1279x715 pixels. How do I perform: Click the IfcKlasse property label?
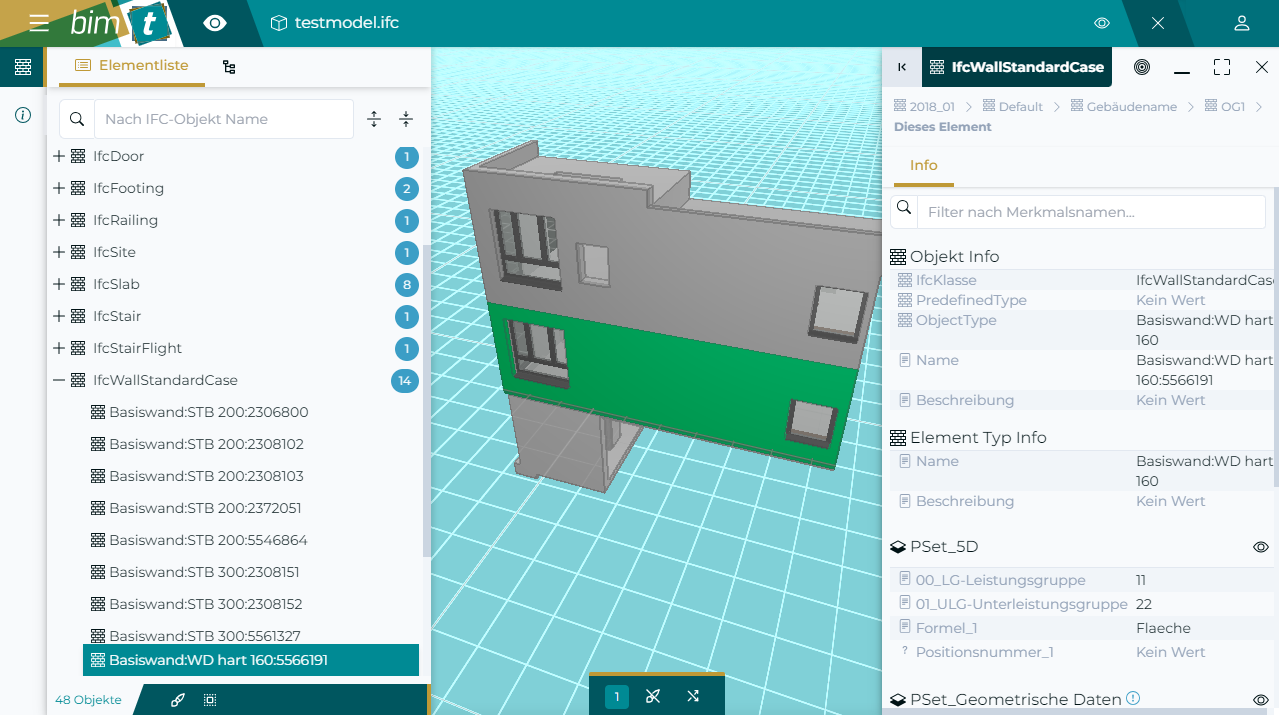click(x=946, y=280)
